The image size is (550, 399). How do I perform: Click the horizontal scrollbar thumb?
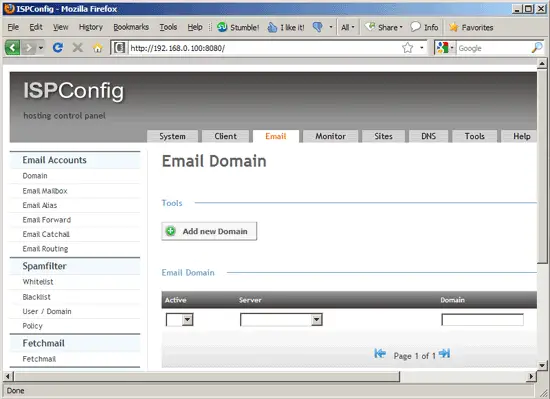(x=207, y=377)
